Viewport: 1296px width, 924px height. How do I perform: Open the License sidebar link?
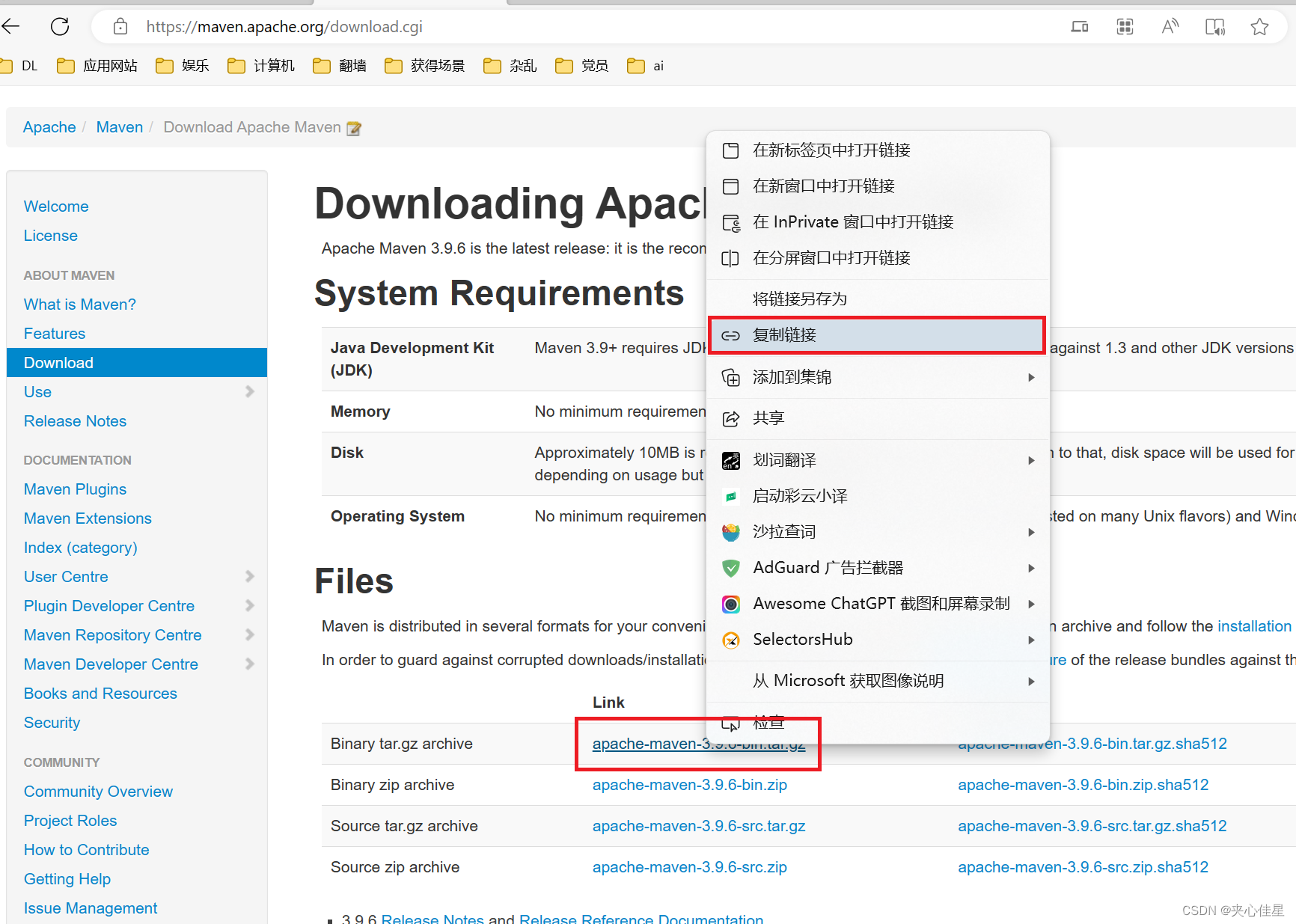[x=51, y=236]
